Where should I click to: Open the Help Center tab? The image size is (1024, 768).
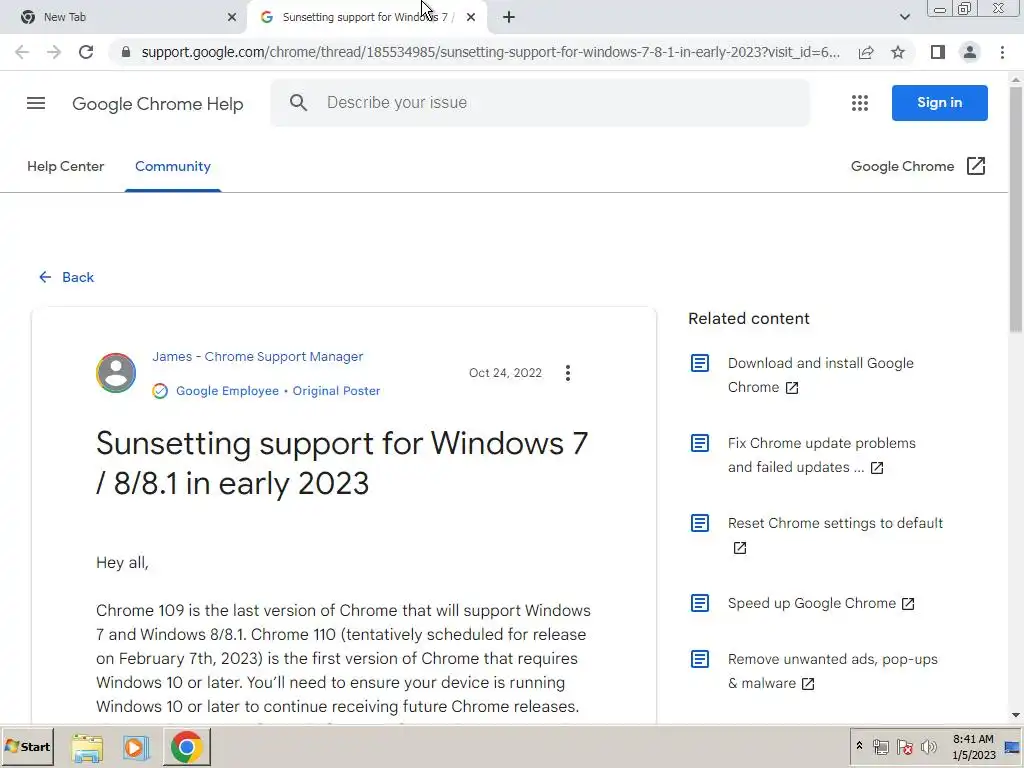[x=65, y=167]
